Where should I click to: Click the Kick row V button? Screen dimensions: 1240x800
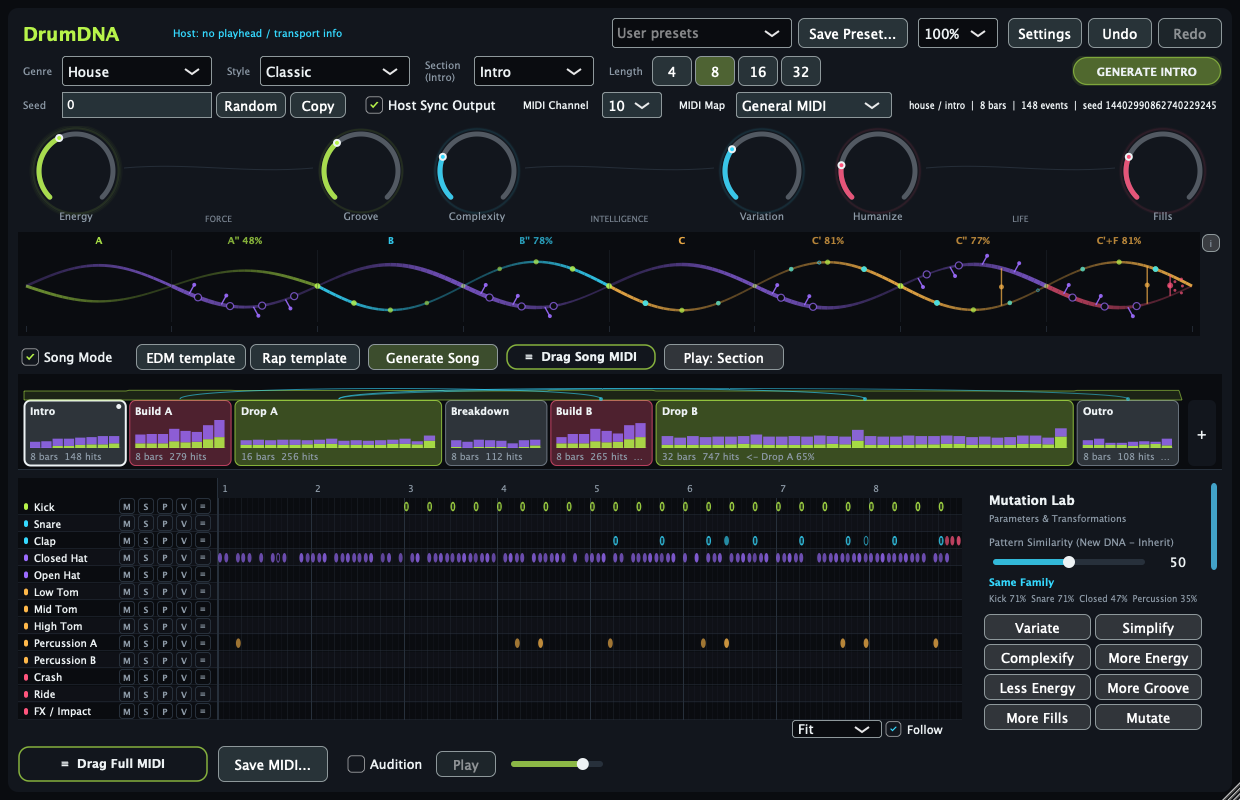point(184,507)
